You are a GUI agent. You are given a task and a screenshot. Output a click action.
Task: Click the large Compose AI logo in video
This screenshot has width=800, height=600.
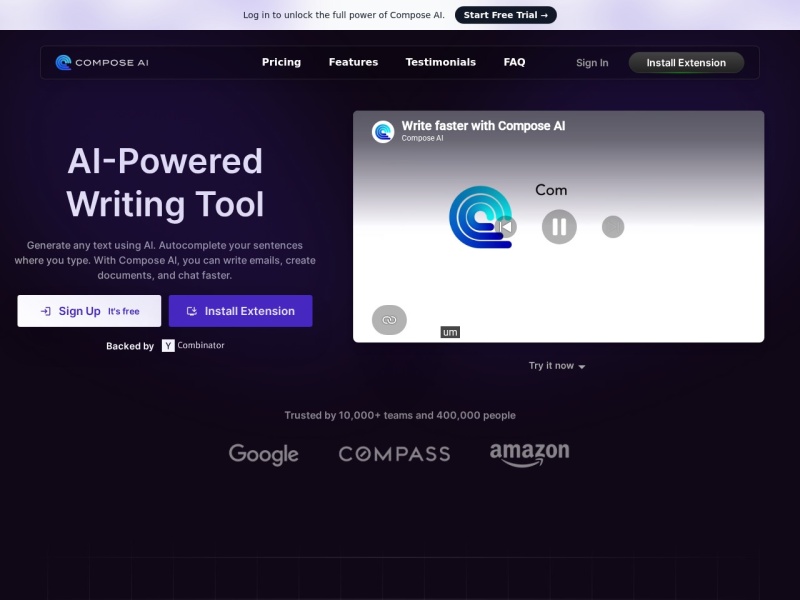[480, 217]
